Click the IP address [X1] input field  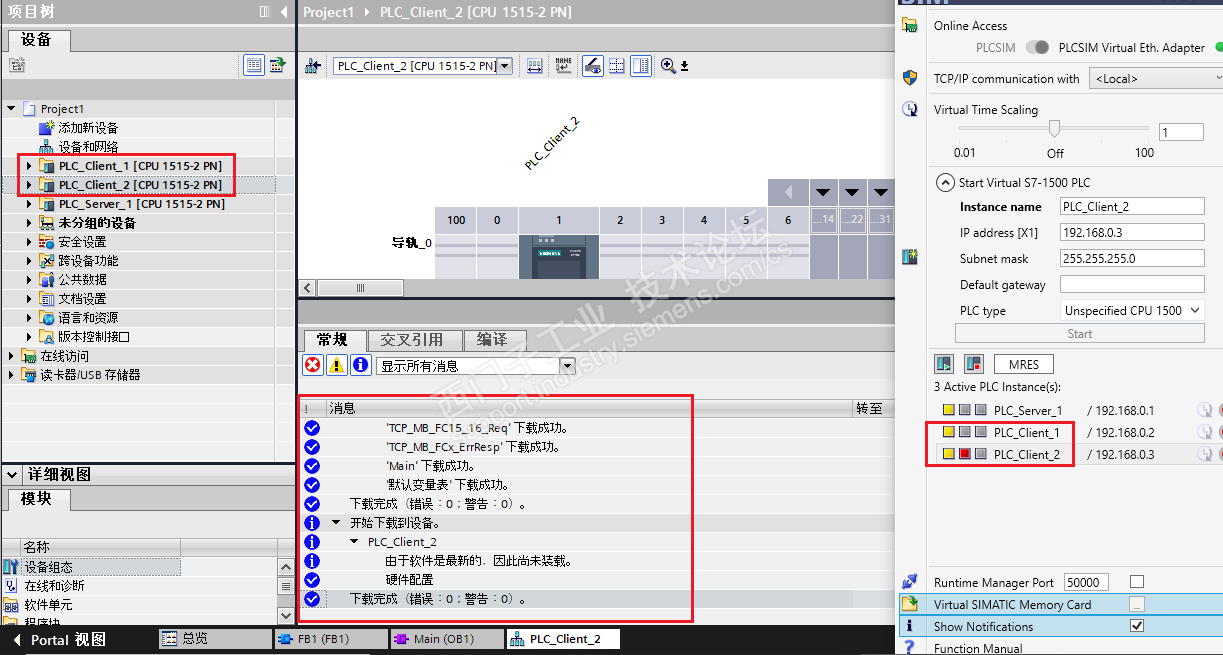tap(1132, 232)
